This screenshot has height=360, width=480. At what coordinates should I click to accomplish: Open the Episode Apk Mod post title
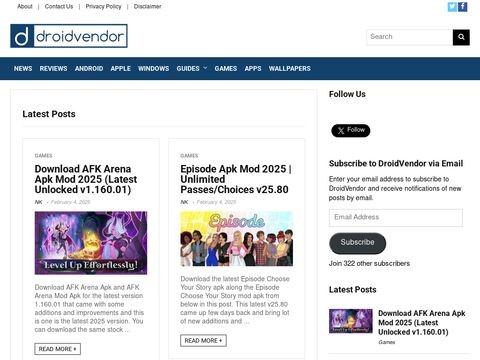pos(236,179)
